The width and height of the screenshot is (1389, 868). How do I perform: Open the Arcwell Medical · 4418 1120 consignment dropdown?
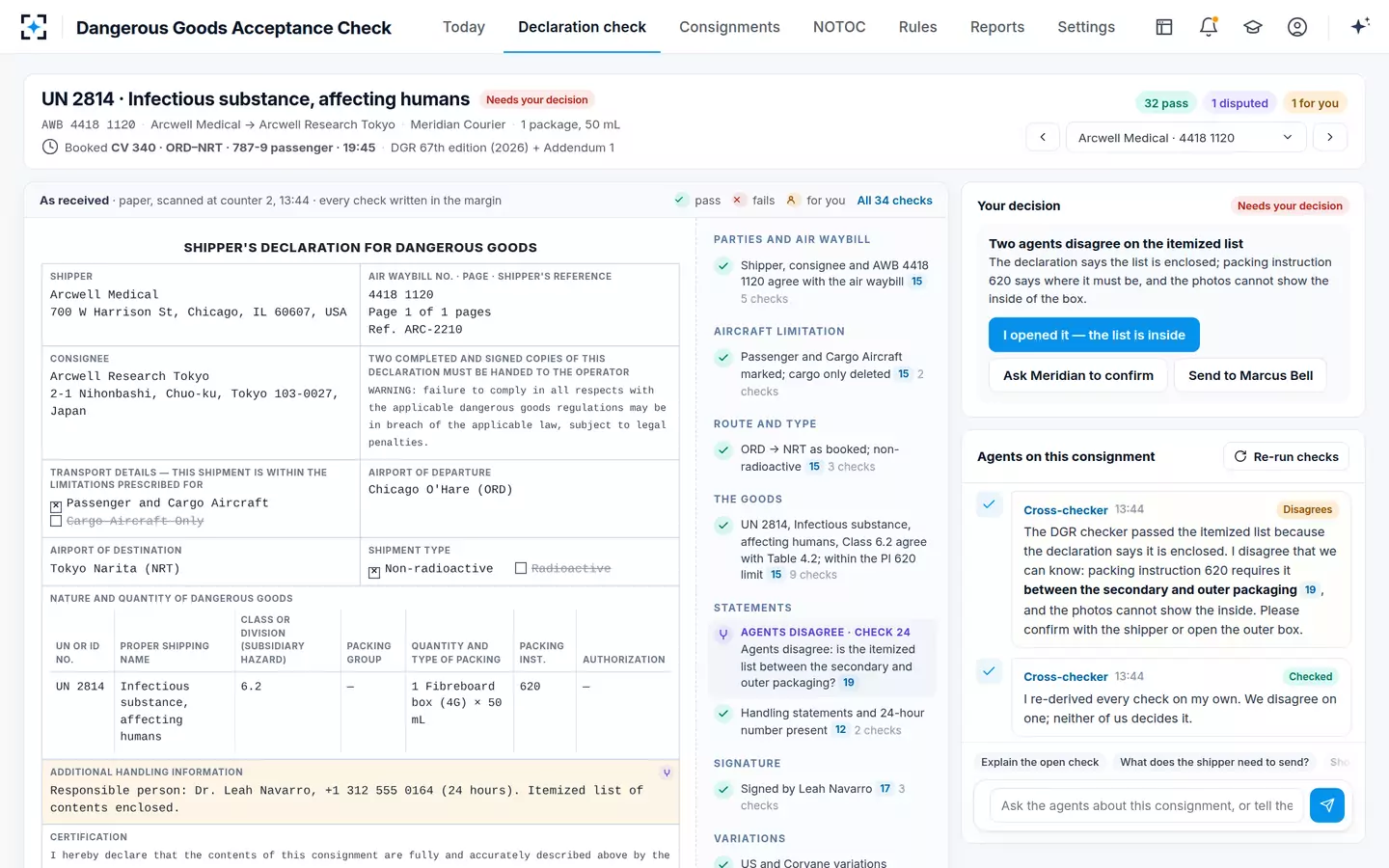(1185, 137)
